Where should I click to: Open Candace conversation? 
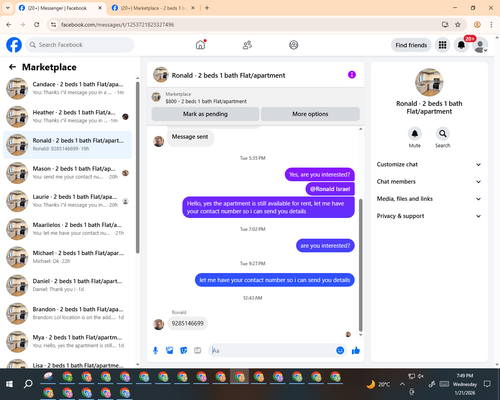(68, 88)
